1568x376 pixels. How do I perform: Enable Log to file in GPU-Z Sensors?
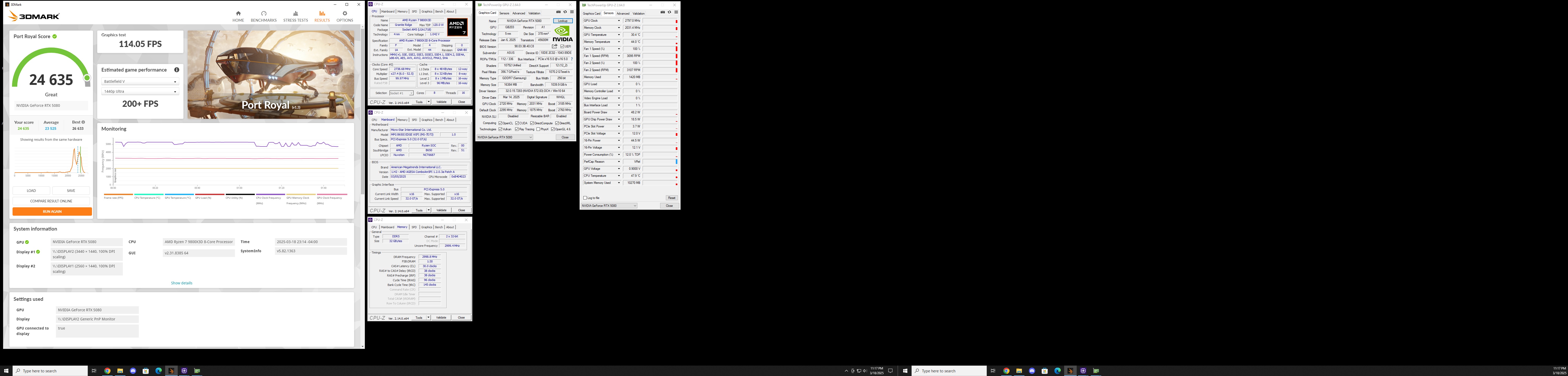click(x=585, y=198)
